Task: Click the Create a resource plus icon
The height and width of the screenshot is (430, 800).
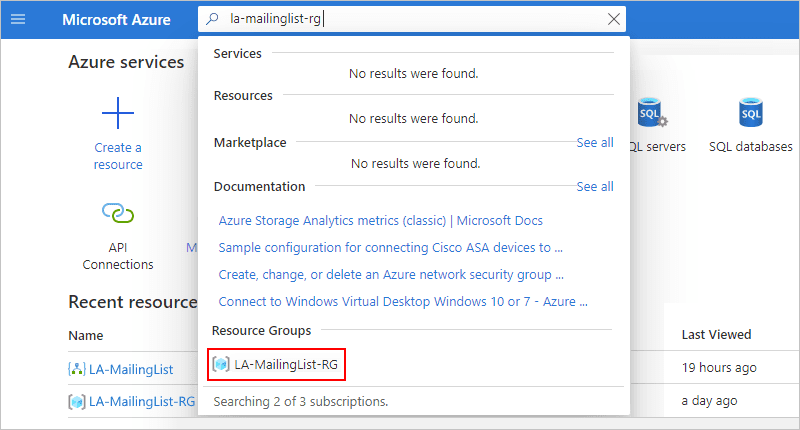Action: pos(118,113)
